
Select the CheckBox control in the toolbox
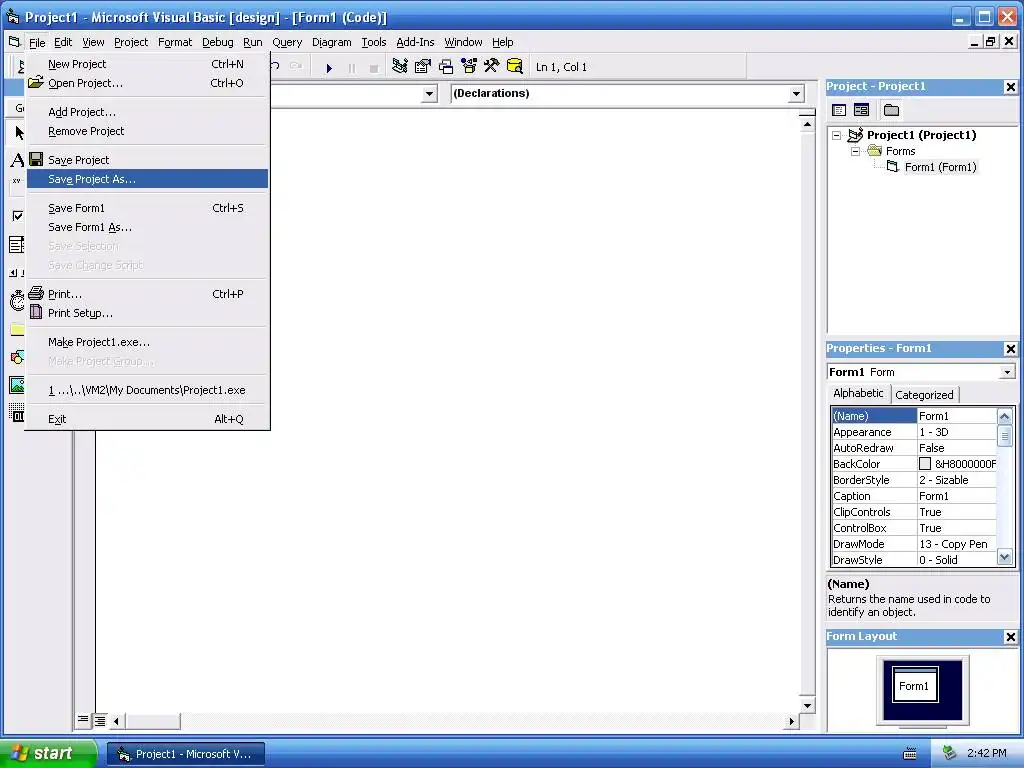[17, 216]
